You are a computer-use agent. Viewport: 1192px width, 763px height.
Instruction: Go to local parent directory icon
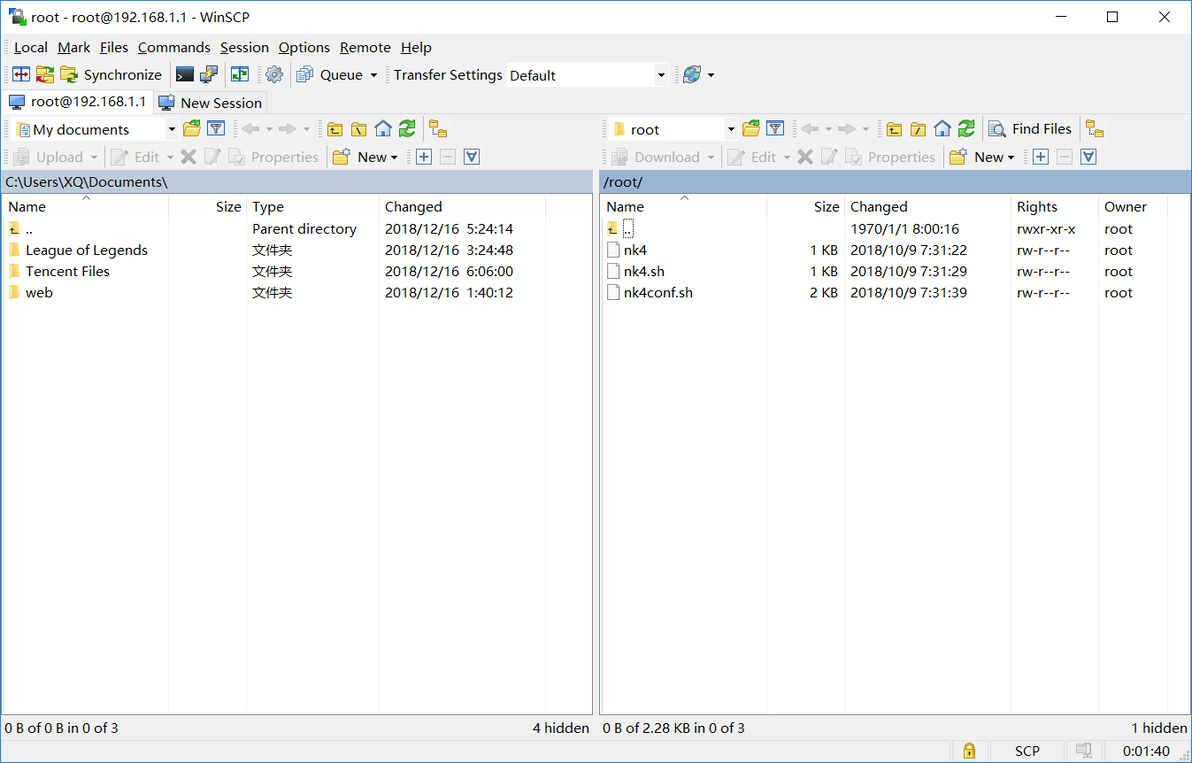334,129
